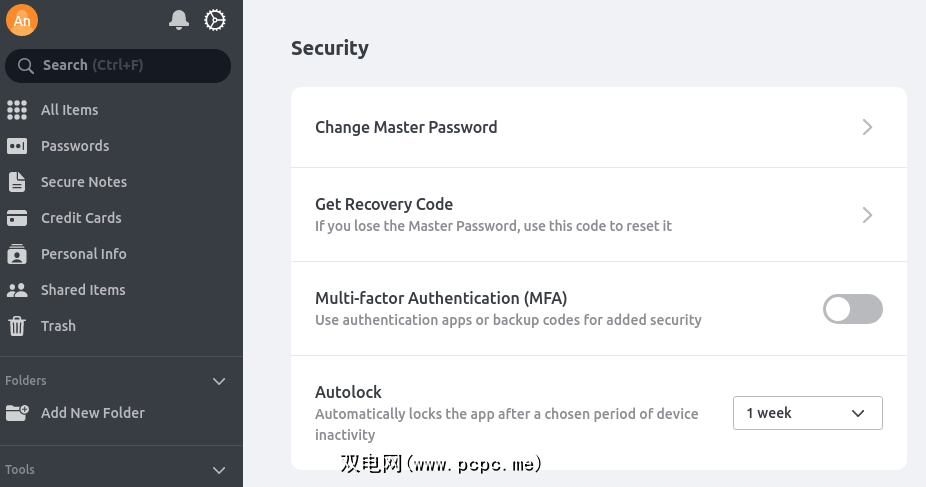This screenshot has width=926, height=487.
Task: Open the Autolock 1 week dropdown
Action: click(x=807, y=413)
